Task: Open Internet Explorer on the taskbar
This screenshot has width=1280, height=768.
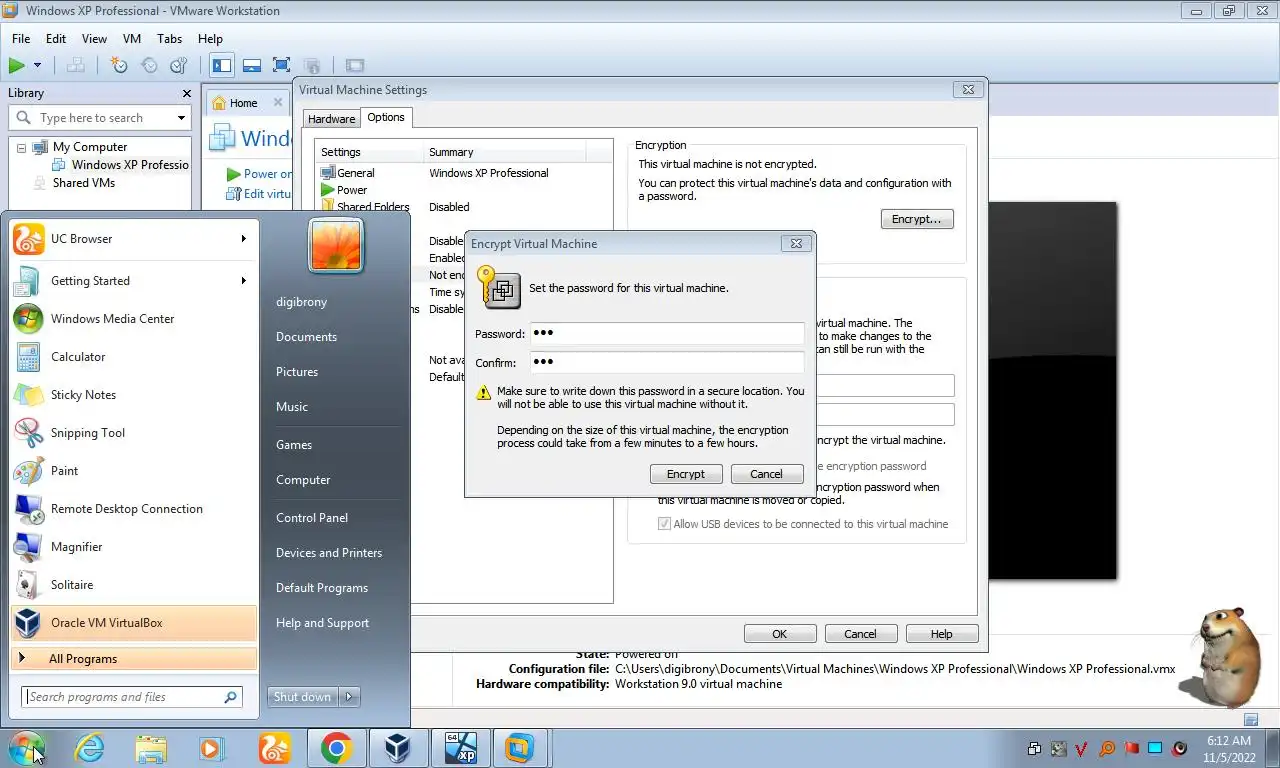Action: 89,748
